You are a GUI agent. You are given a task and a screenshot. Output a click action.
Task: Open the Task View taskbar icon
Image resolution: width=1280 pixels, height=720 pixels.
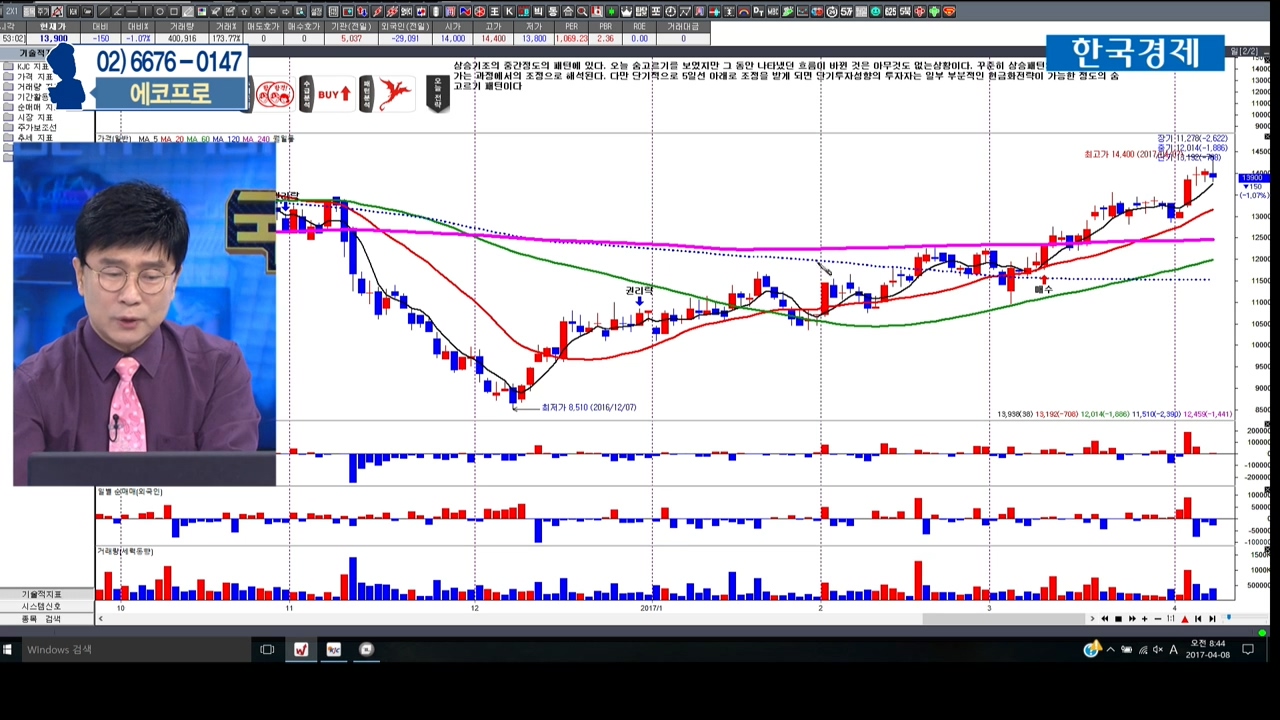(267, 650)
